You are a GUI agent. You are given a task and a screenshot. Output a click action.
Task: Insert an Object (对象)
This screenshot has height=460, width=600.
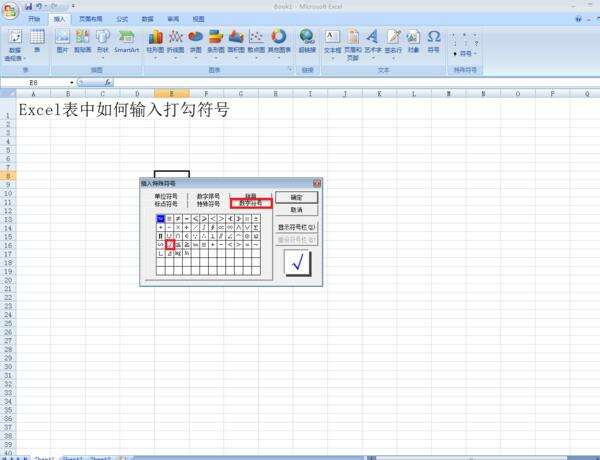click(413, 41)
